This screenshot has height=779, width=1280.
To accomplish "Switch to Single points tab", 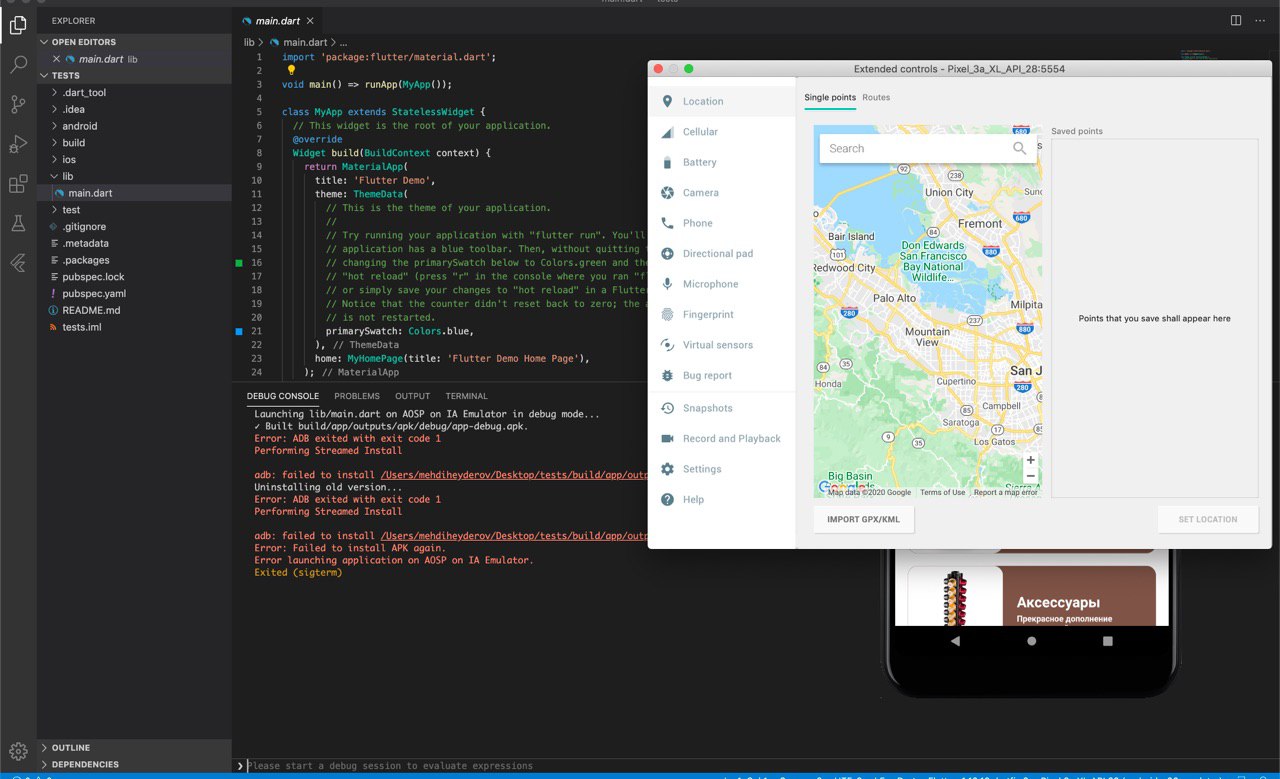I will [830, 97].
